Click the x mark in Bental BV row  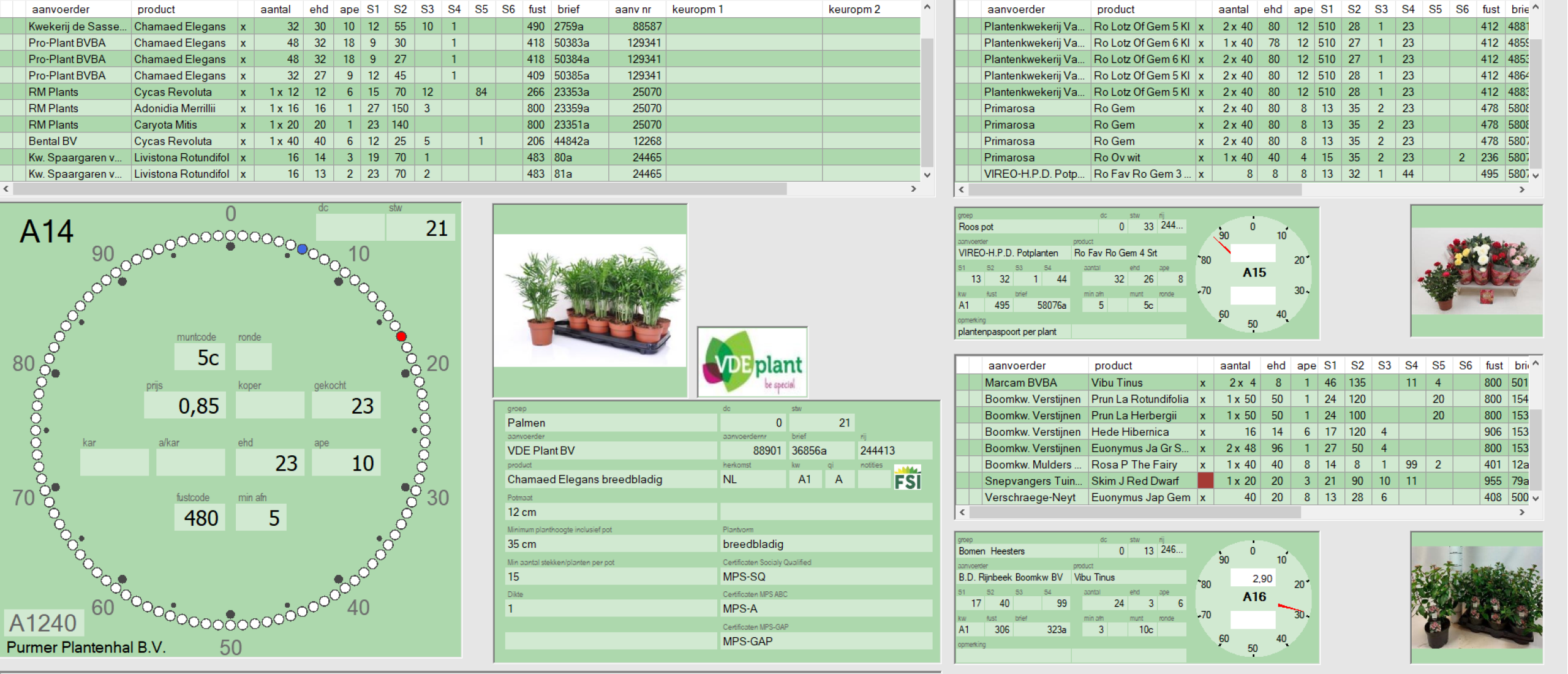(243, 142)
